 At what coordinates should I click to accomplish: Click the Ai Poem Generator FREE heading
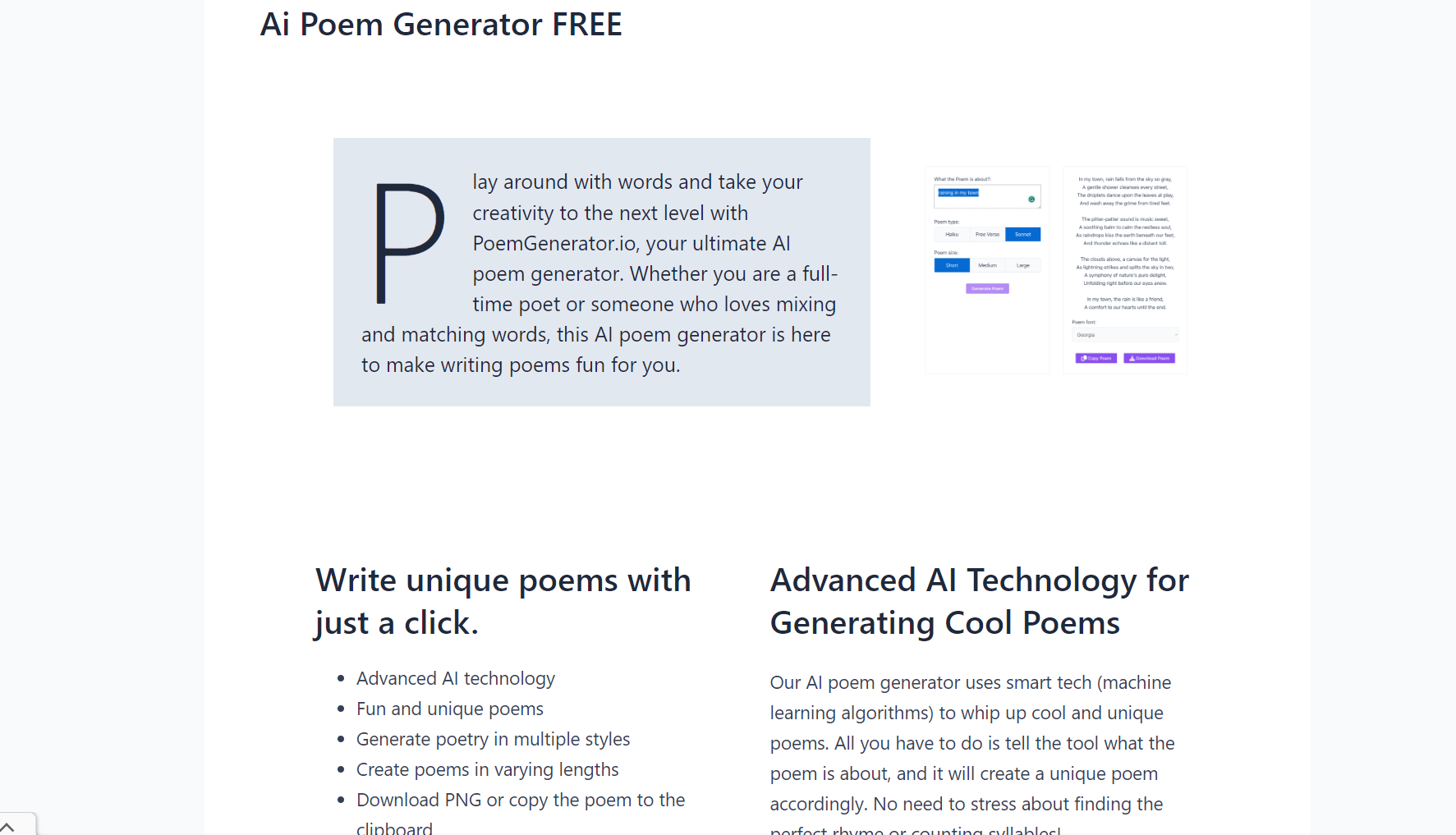tap(441, 25)
